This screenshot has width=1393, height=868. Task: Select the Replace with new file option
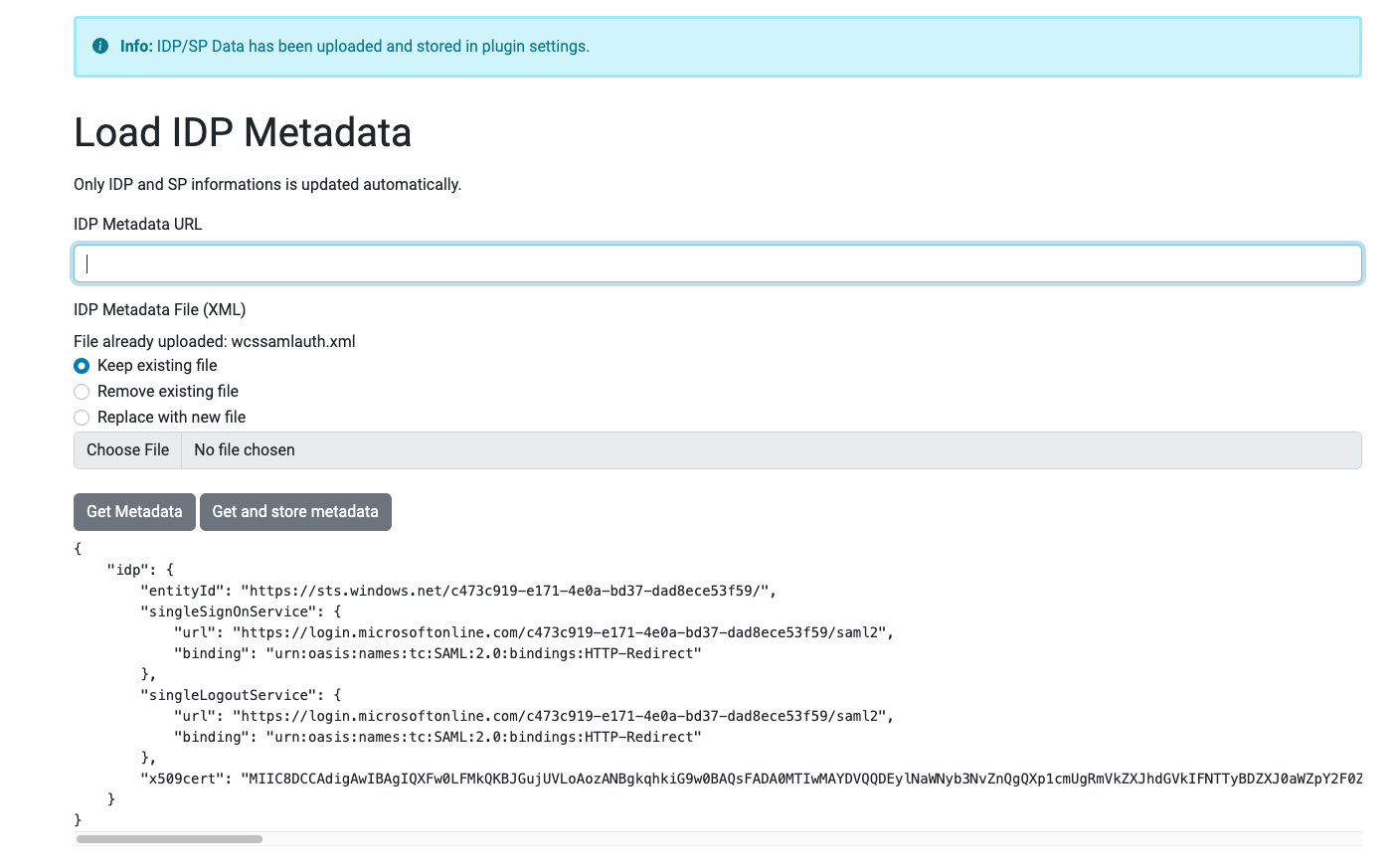click(82, 418)
